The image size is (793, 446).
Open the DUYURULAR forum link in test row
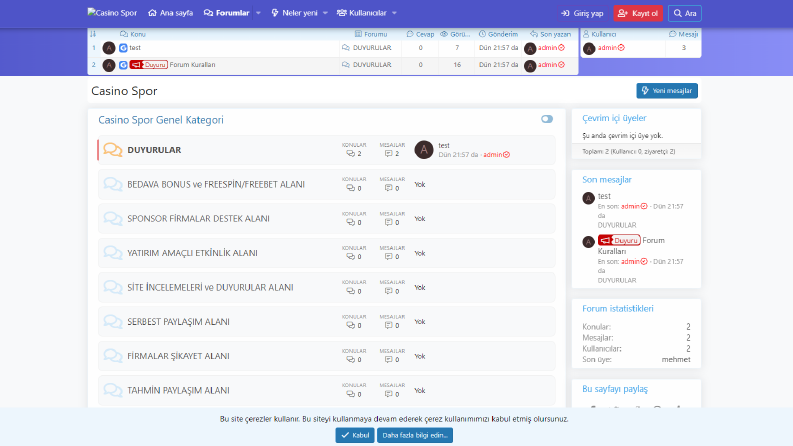372,48
